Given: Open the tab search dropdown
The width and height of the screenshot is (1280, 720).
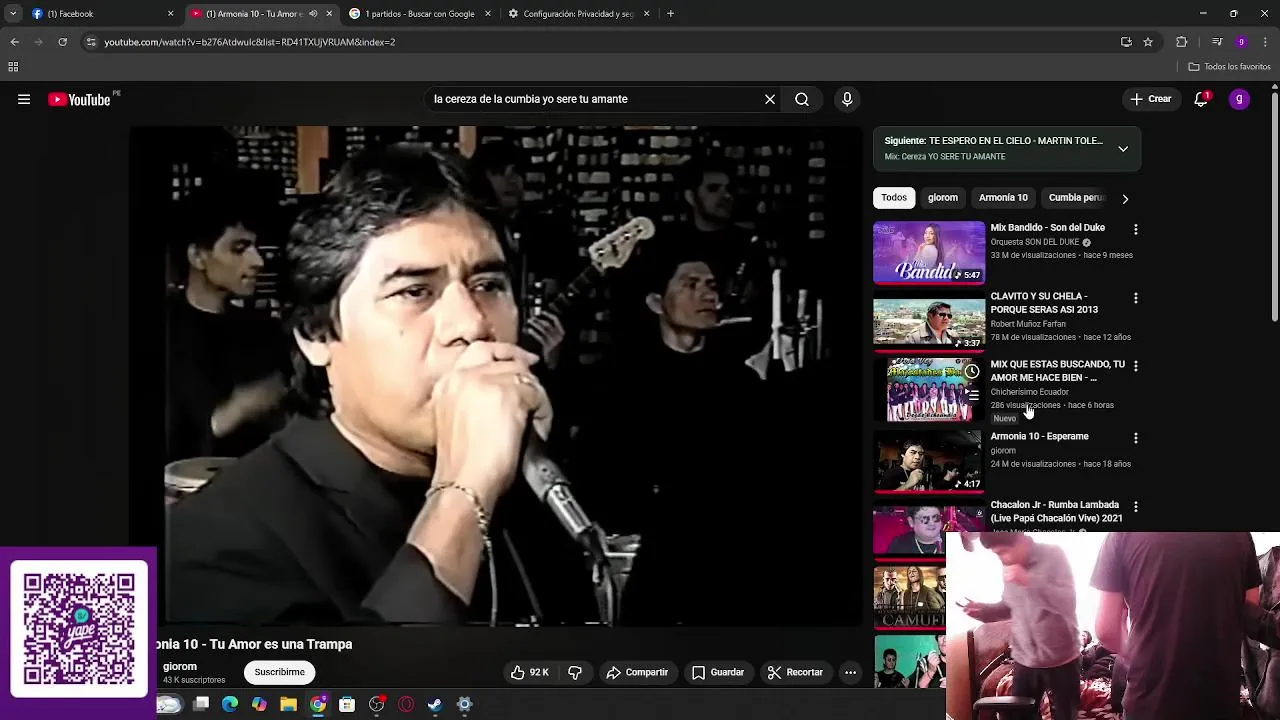Looking at the screenshot, I should (13, 14).
